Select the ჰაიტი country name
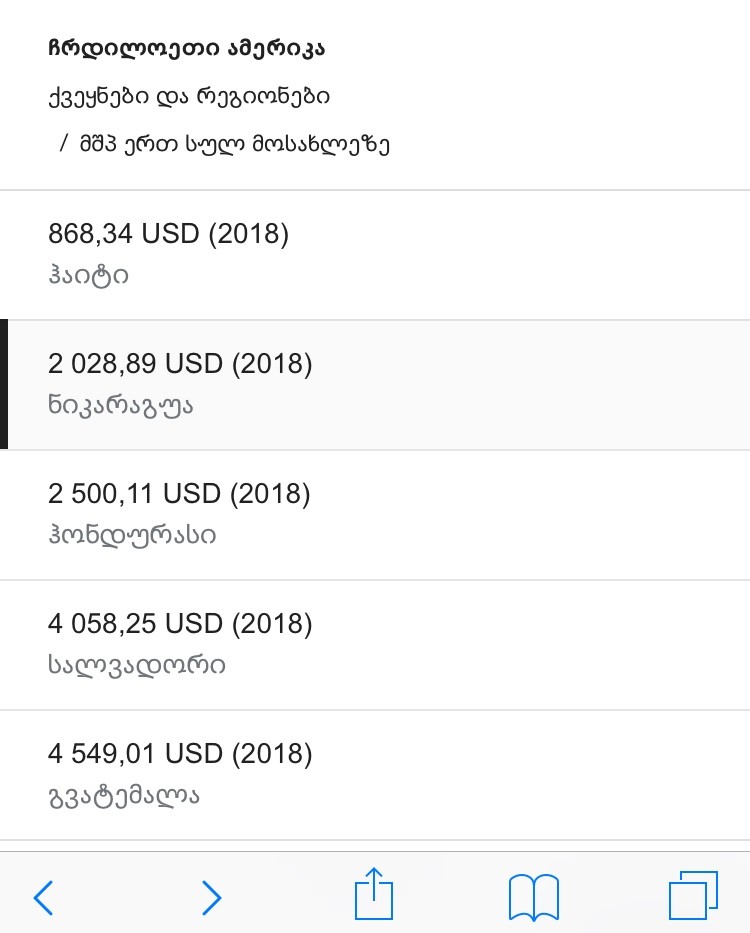 [x=88, y=275]
